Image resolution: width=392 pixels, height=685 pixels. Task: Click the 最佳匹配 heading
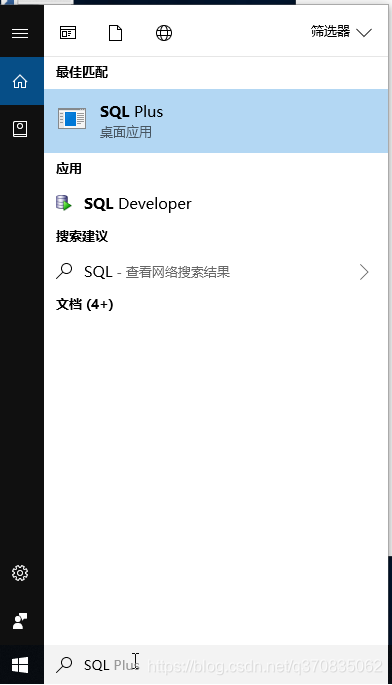[x=82, y=72]
